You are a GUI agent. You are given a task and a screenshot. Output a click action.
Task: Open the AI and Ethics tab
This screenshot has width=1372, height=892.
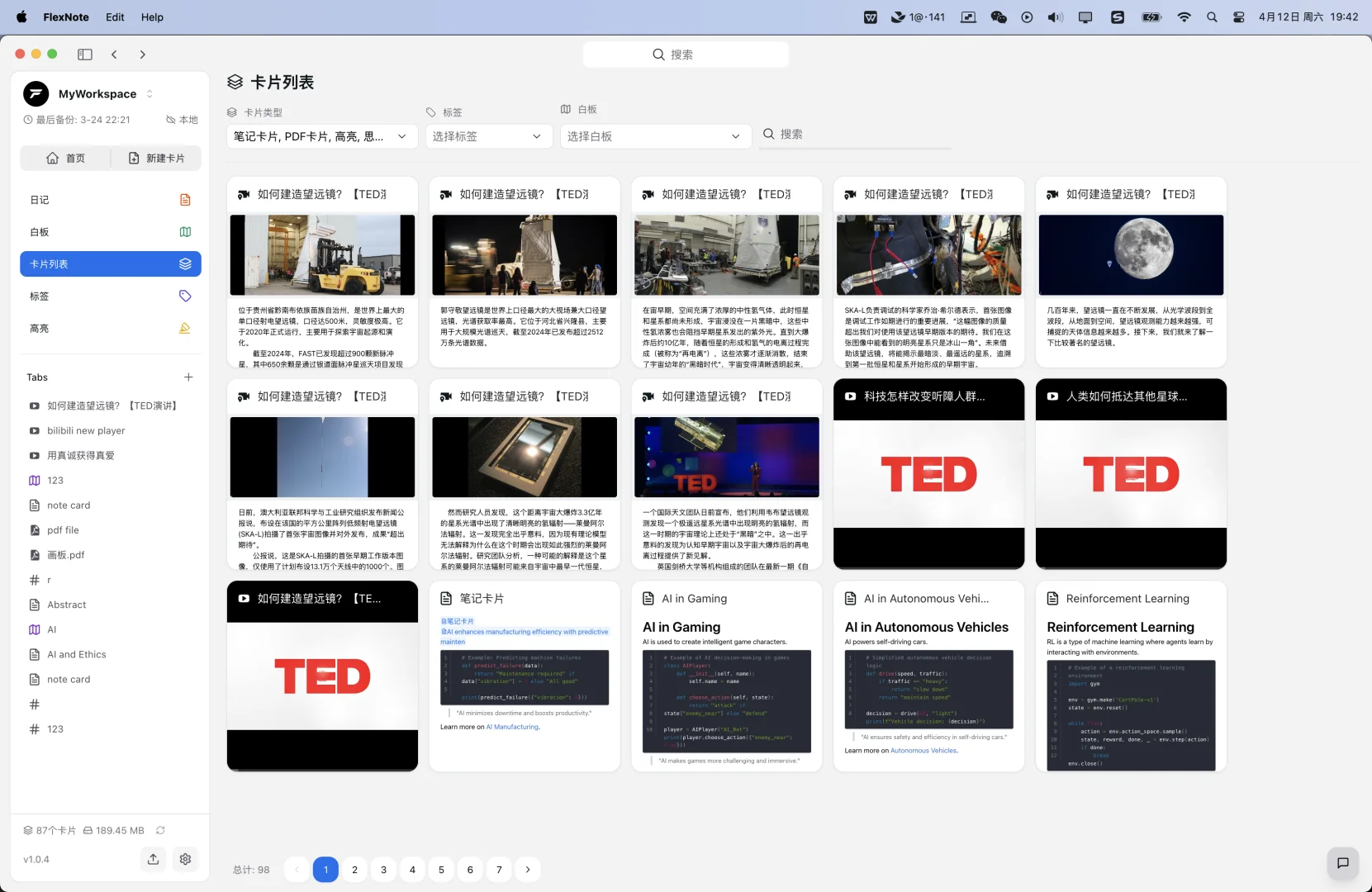tap(111, 654)
